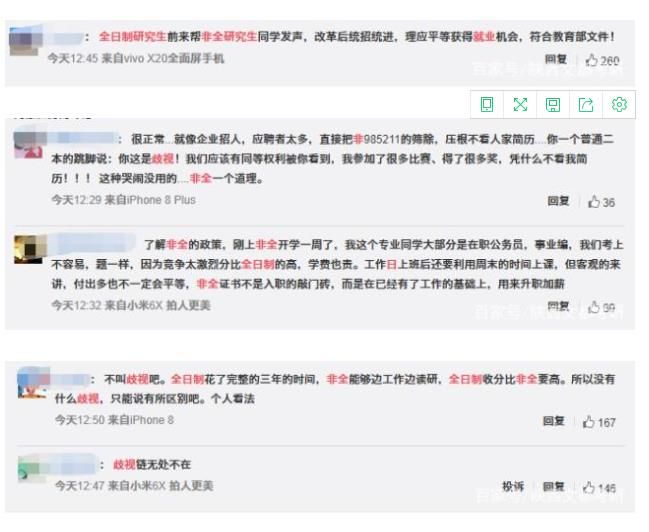Open settings with the green gear icon
649x532 pixels.
tap(619, 104)
